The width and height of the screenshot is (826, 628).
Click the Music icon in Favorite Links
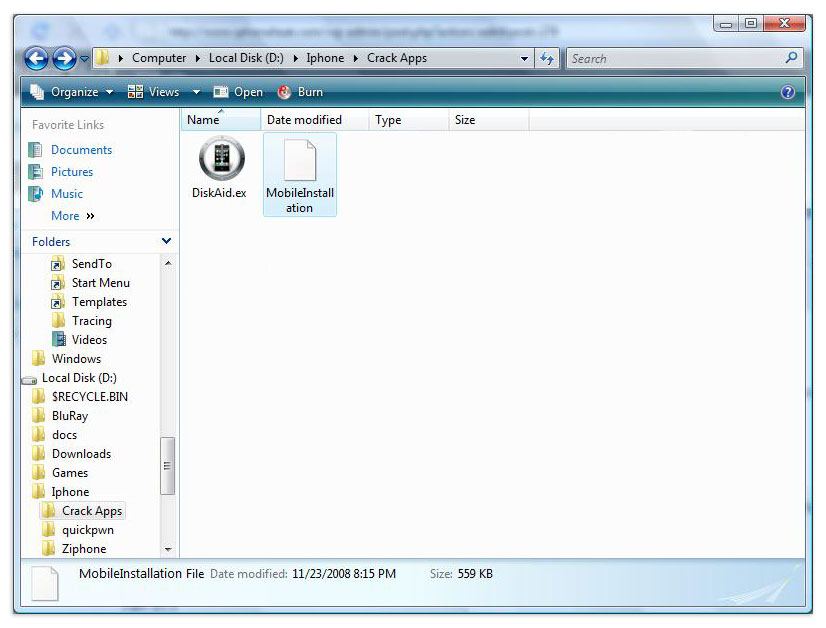[x=36, y=194]
